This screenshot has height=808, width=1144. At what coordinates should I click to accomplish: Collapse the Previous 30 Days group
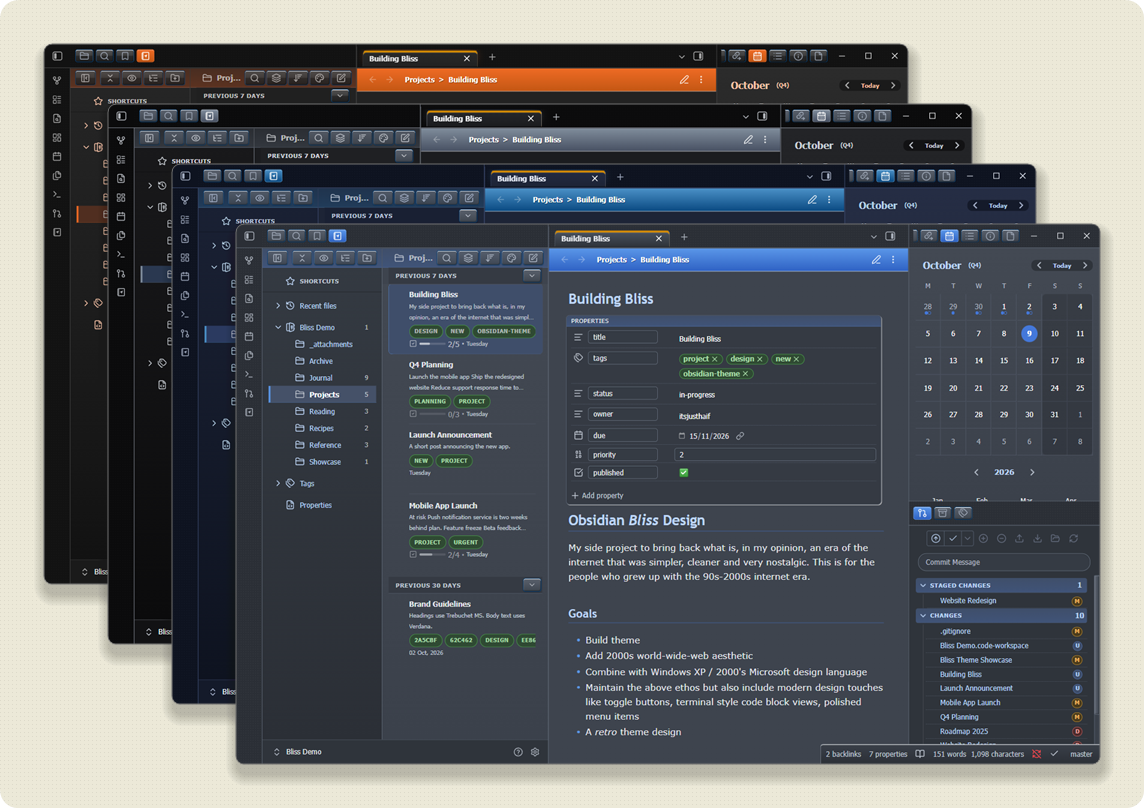[532, 585]
